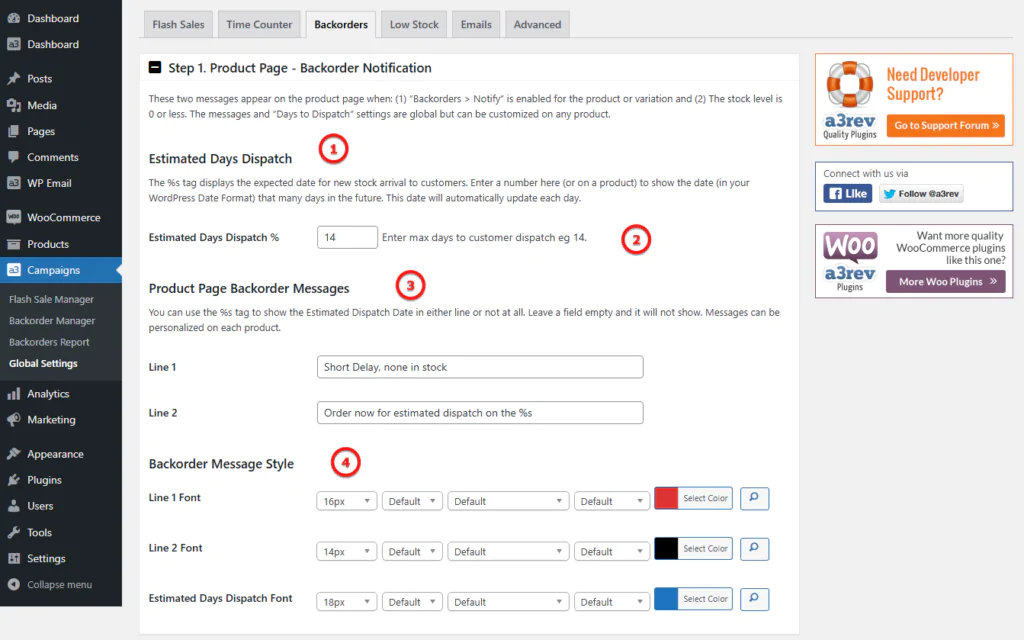Click the first Dashboard gauge icon
1024x640 pixels.
(14, 18)
